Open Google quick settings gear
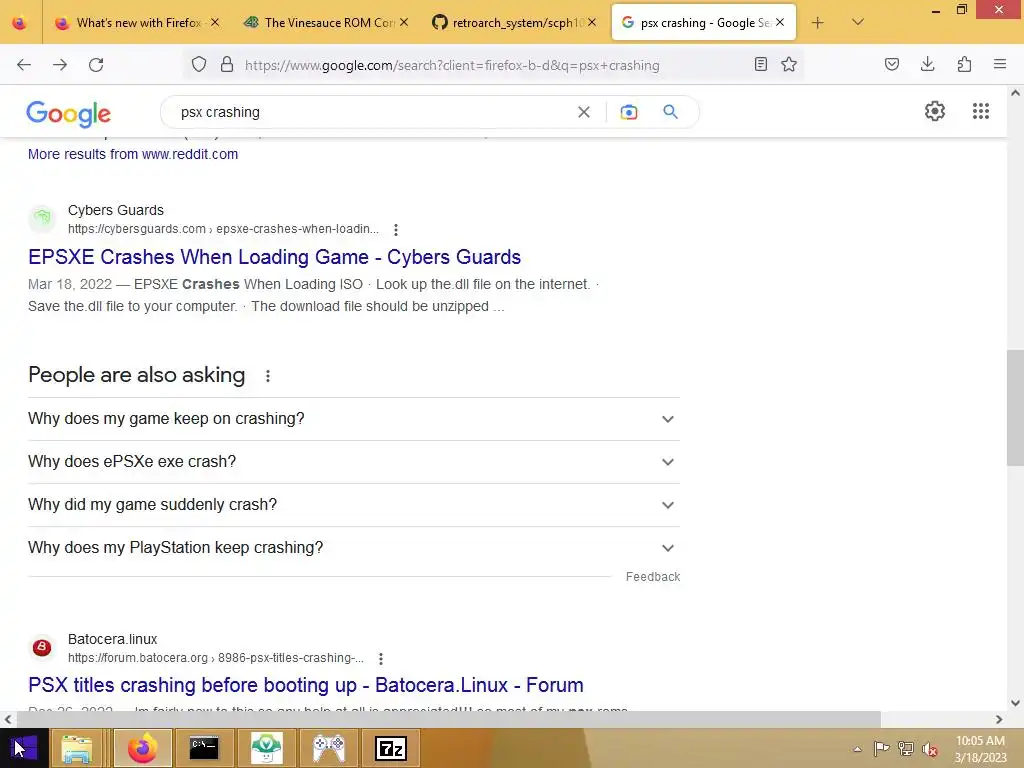This screenshot has height=768, width=1024. click(935, 112)
